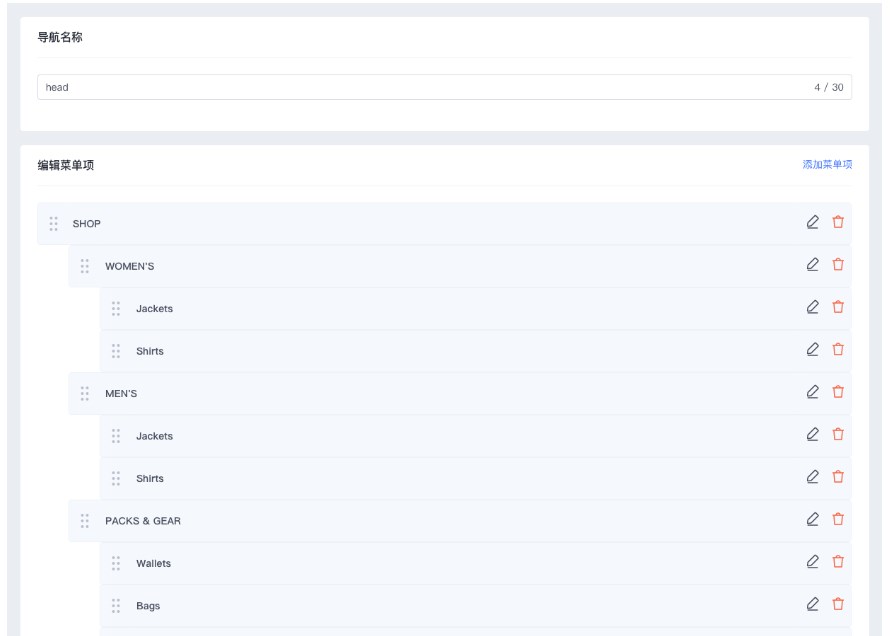Select the WOMEN'S row label
890x636 pixels.
[129, 266]
